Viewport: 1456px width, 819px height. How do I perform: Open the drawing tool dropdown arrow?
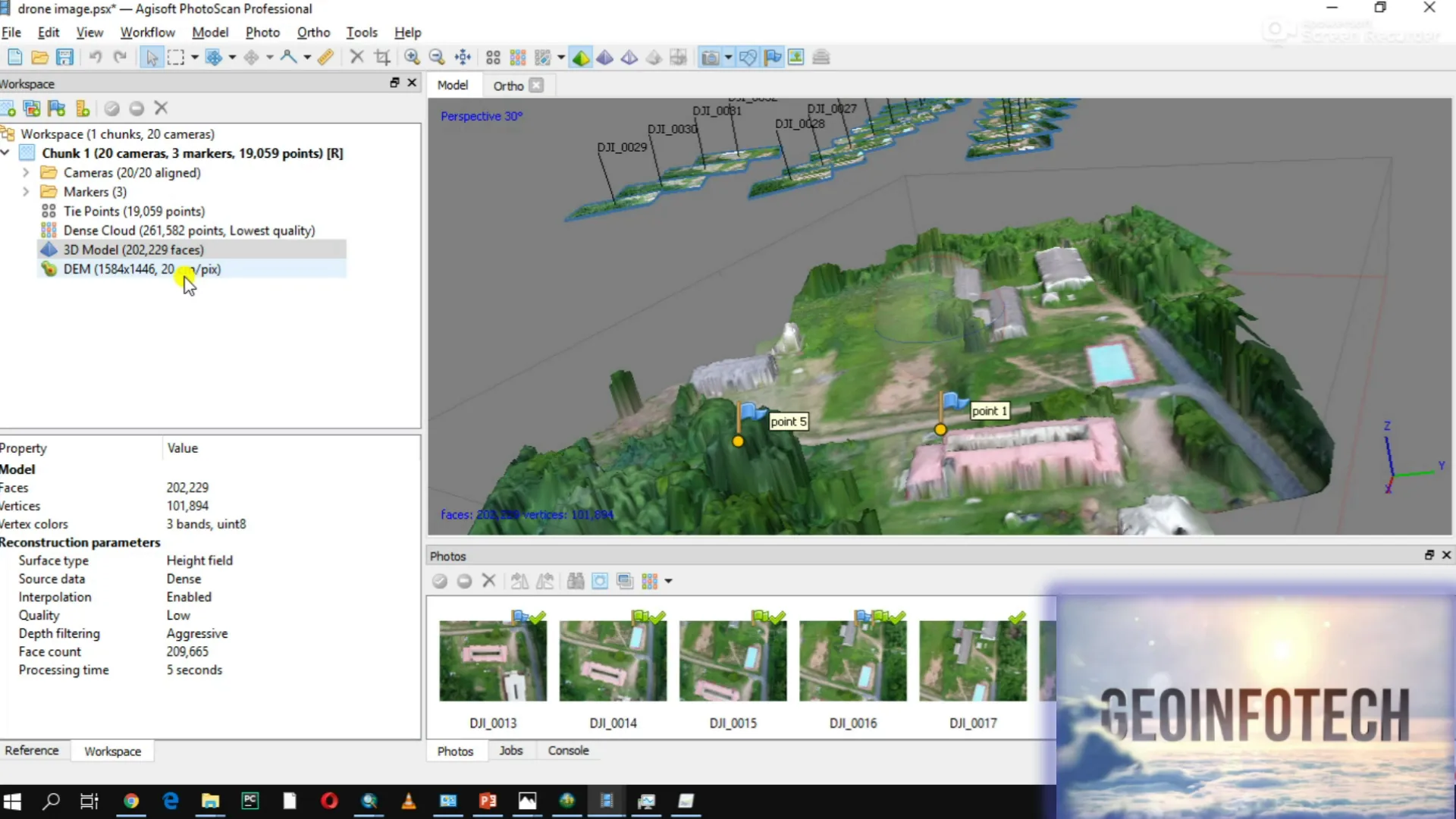[307, 57]
